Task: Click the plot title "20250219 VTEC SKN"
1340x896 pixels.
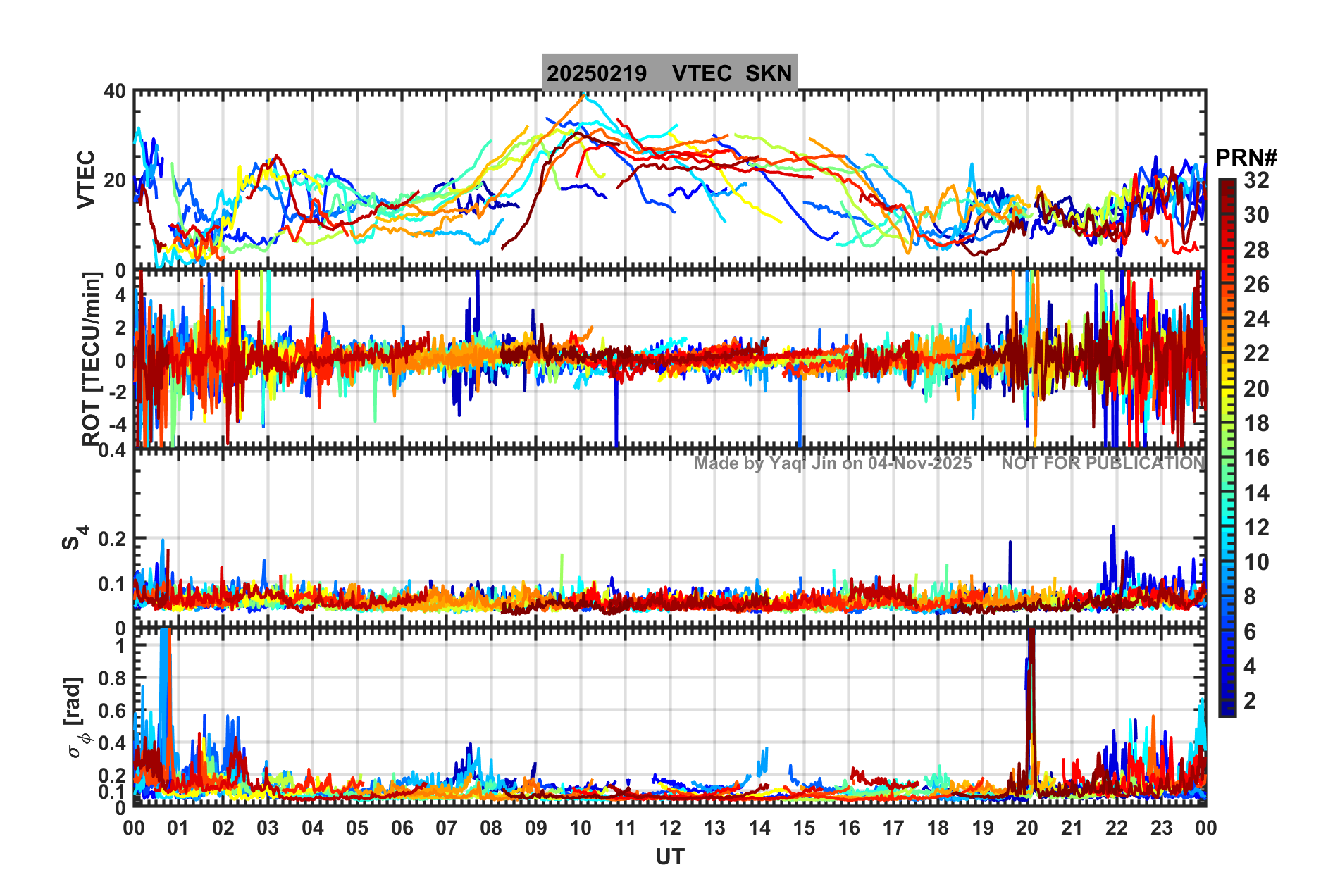Action: coord(669,73)
